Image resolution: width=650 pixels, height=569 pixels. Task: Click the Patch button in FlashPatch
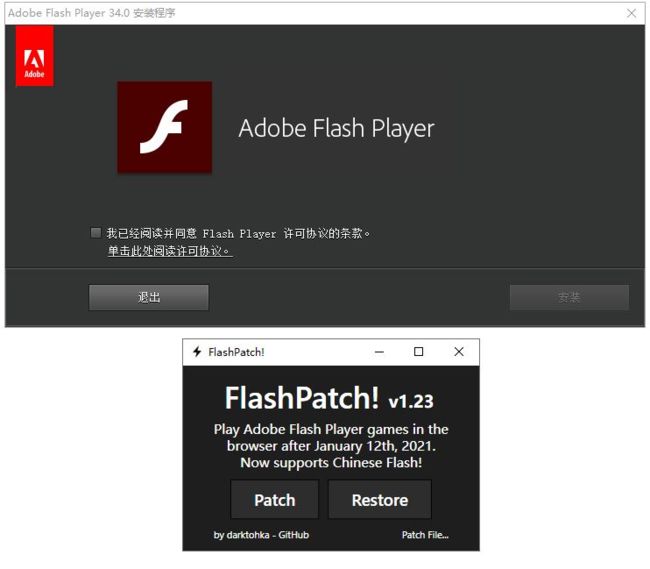point(275,500)
